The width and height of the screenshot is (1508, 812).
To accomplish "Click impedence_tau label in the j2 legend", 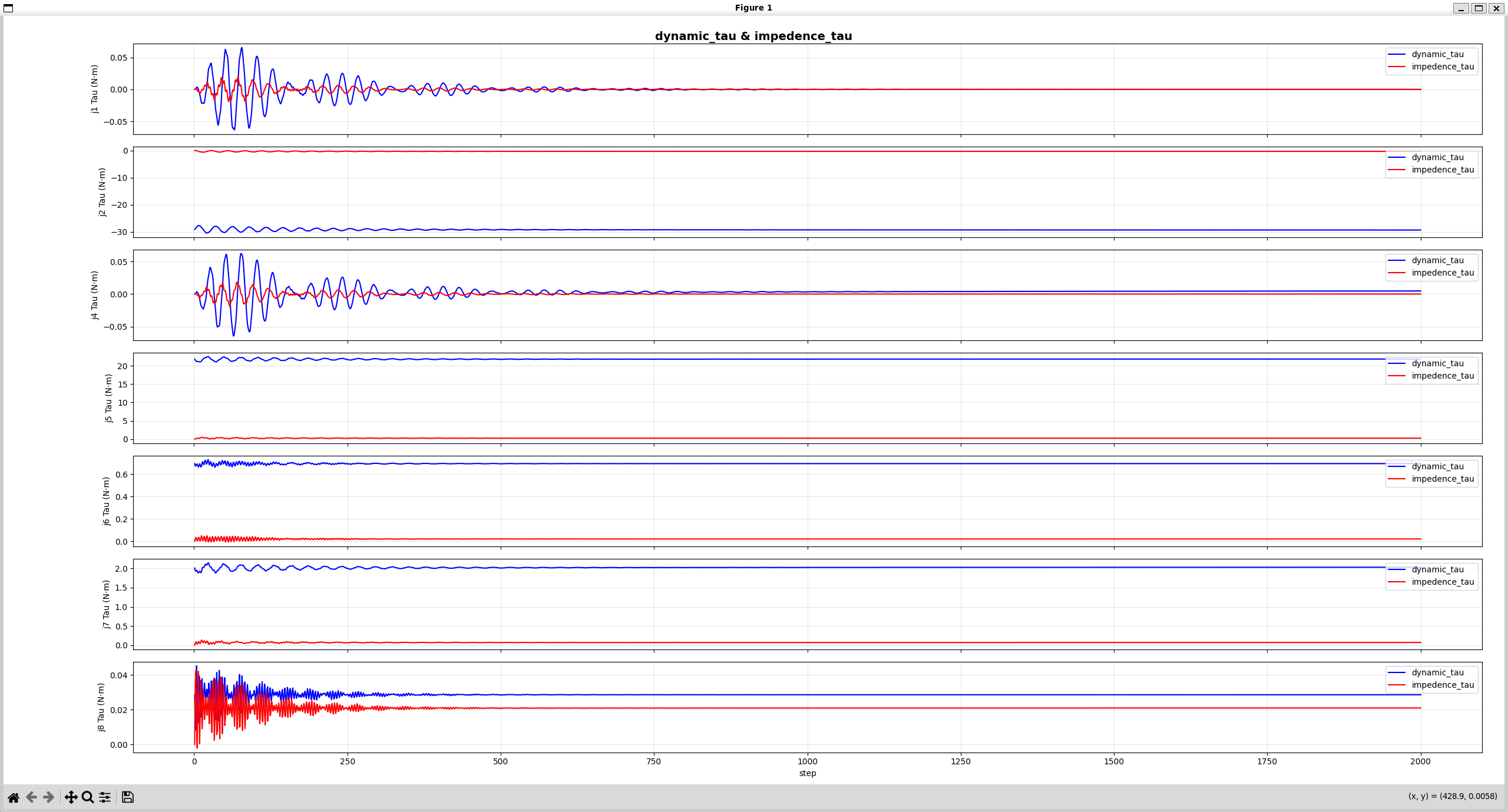I will 1443,170.
